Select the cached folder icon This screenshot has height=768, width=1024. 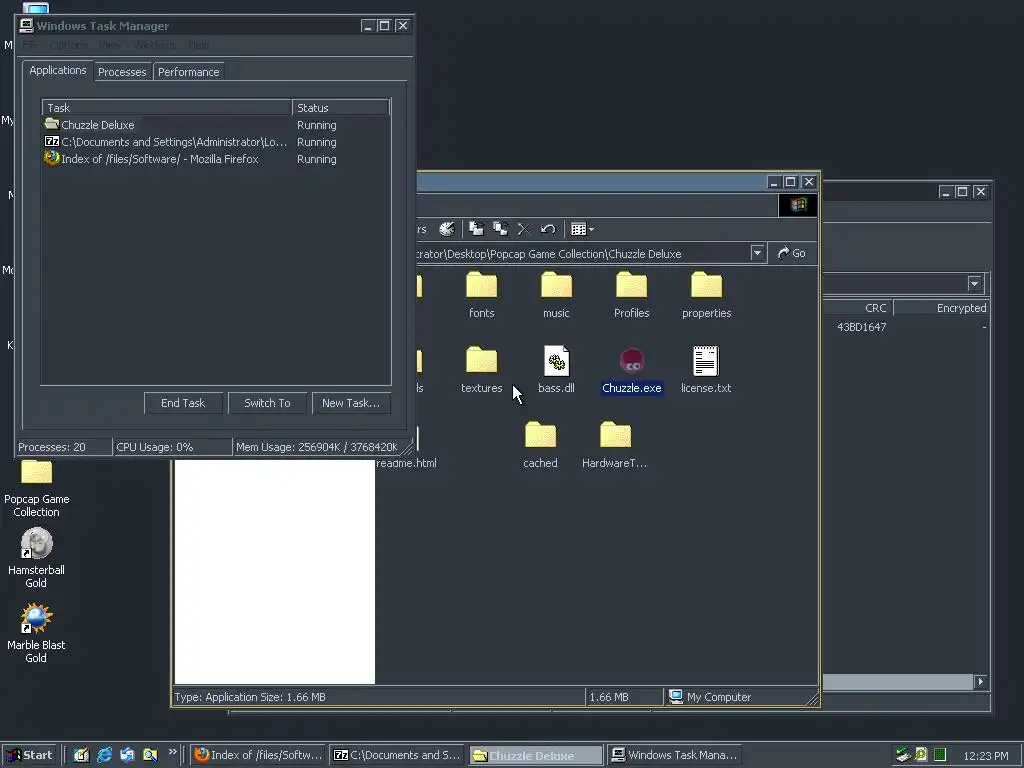pos(540,436)
